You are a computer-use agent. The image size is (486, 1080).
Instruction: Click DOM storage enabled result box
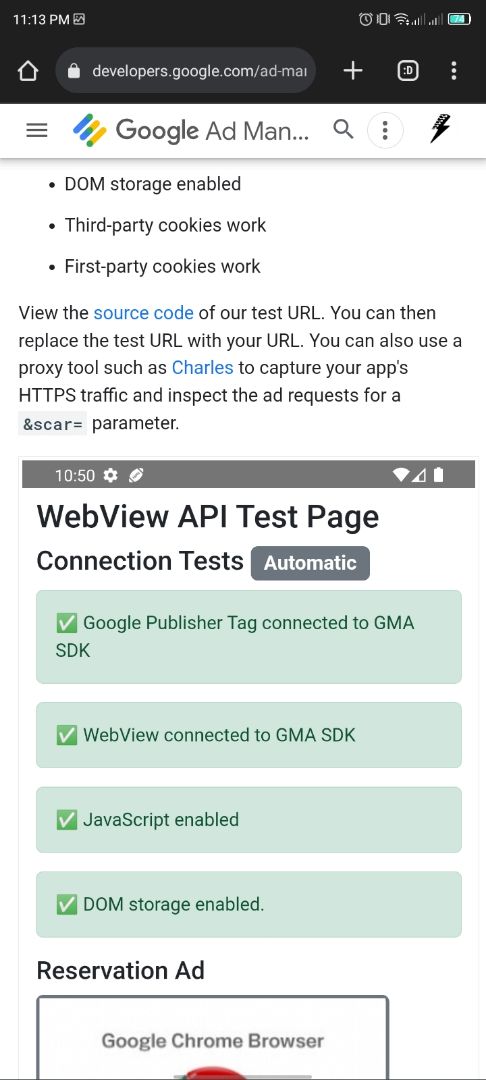click(249, 904)
